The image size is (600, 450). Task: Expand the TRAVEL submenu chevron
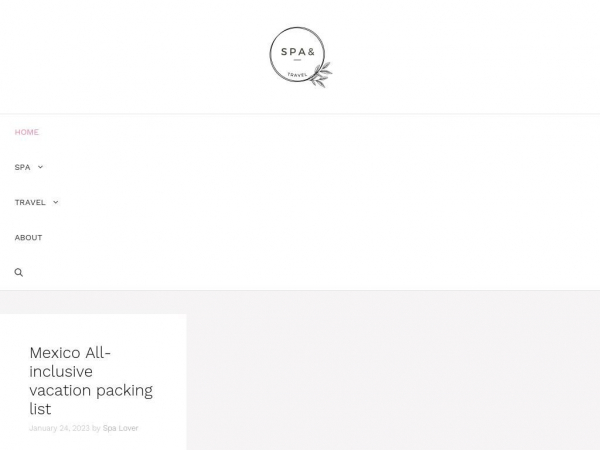[x=55, y=202]
